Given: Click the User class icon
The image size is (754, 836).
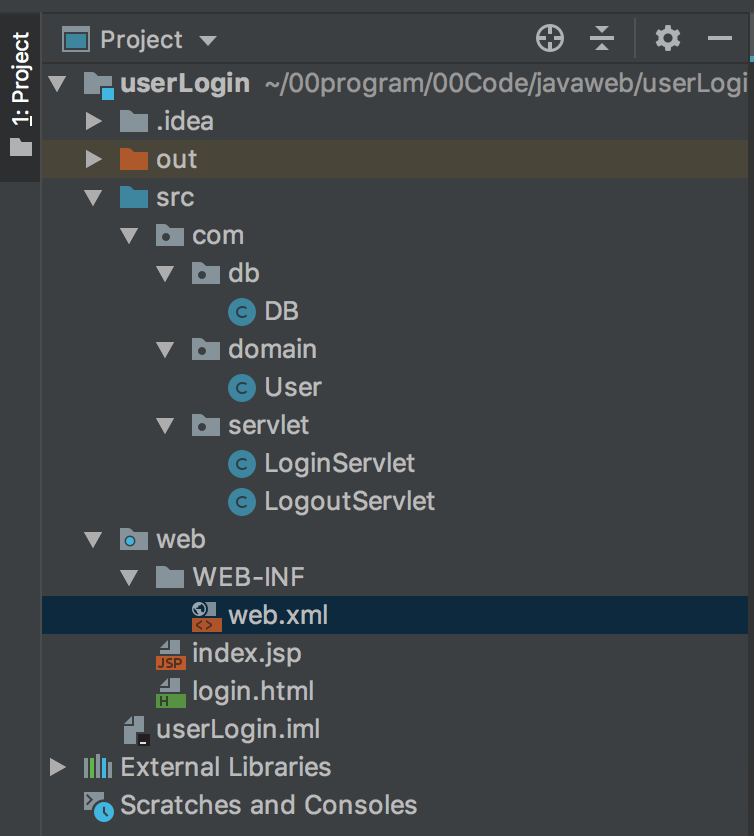Looking at the screenshot, I should (242, 388).
